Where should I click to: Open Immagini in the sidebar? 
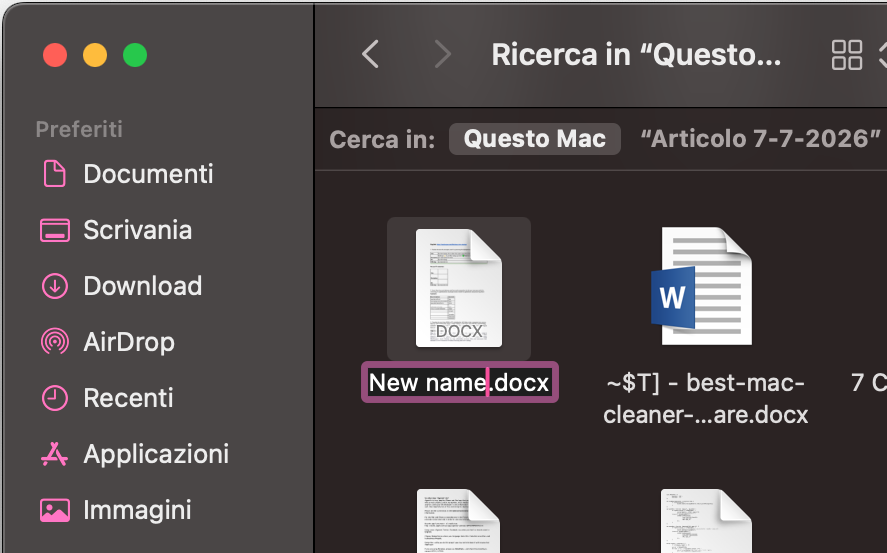point(137,510)
